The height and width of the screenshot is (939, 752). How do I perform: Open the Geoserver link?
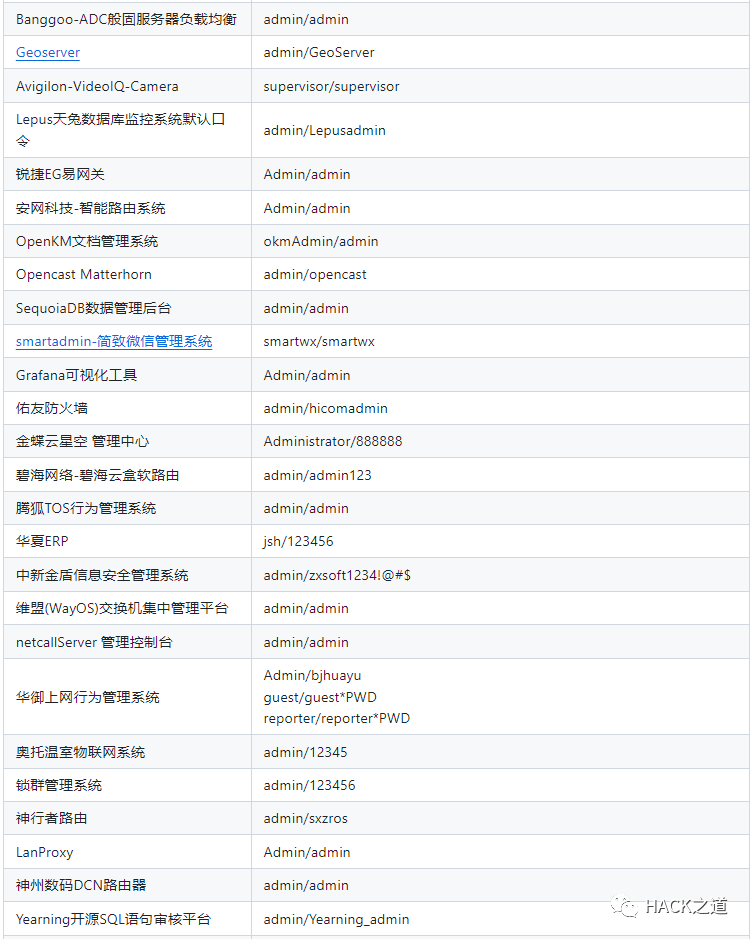48,53
